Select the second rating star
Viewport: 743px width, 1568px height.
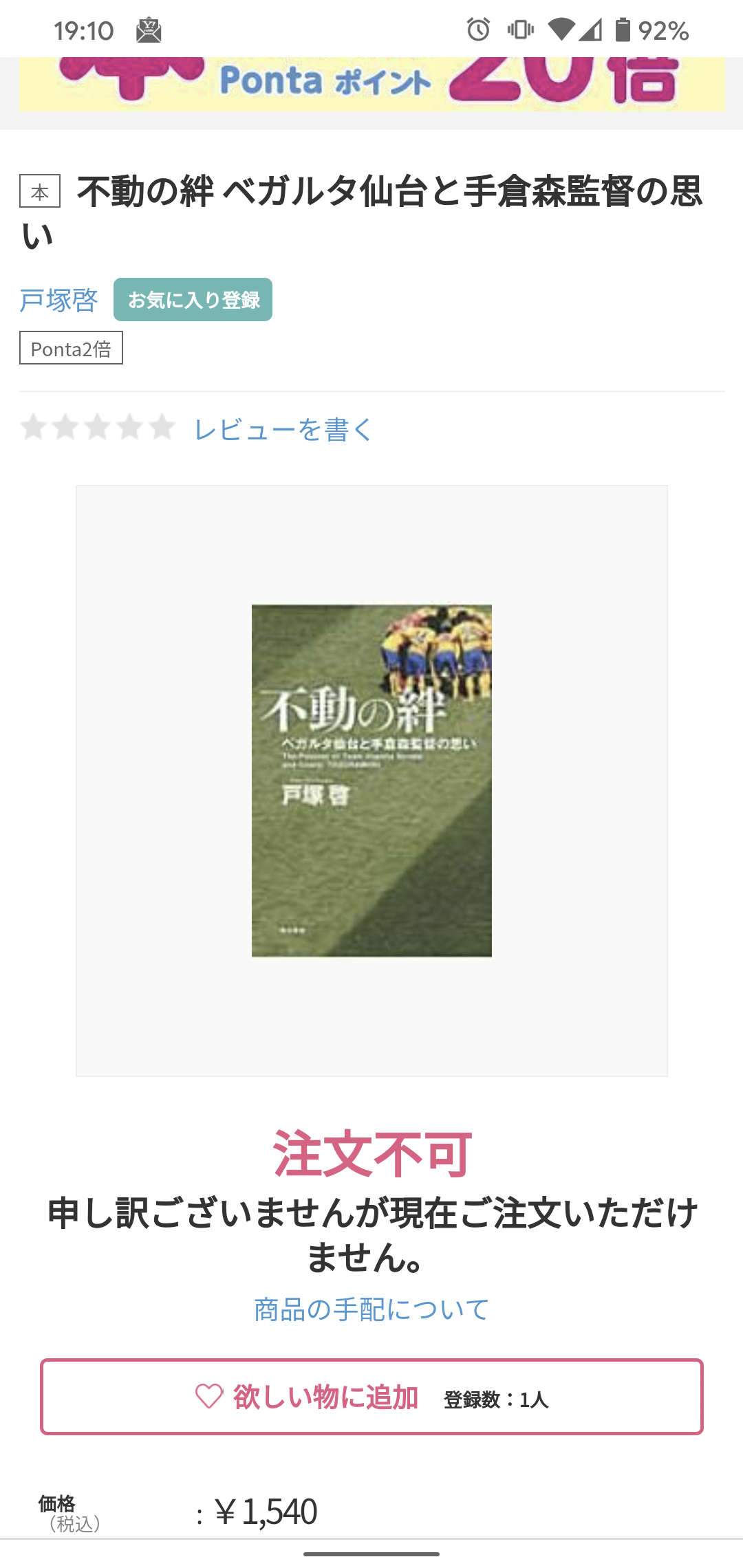pos(65,427)
